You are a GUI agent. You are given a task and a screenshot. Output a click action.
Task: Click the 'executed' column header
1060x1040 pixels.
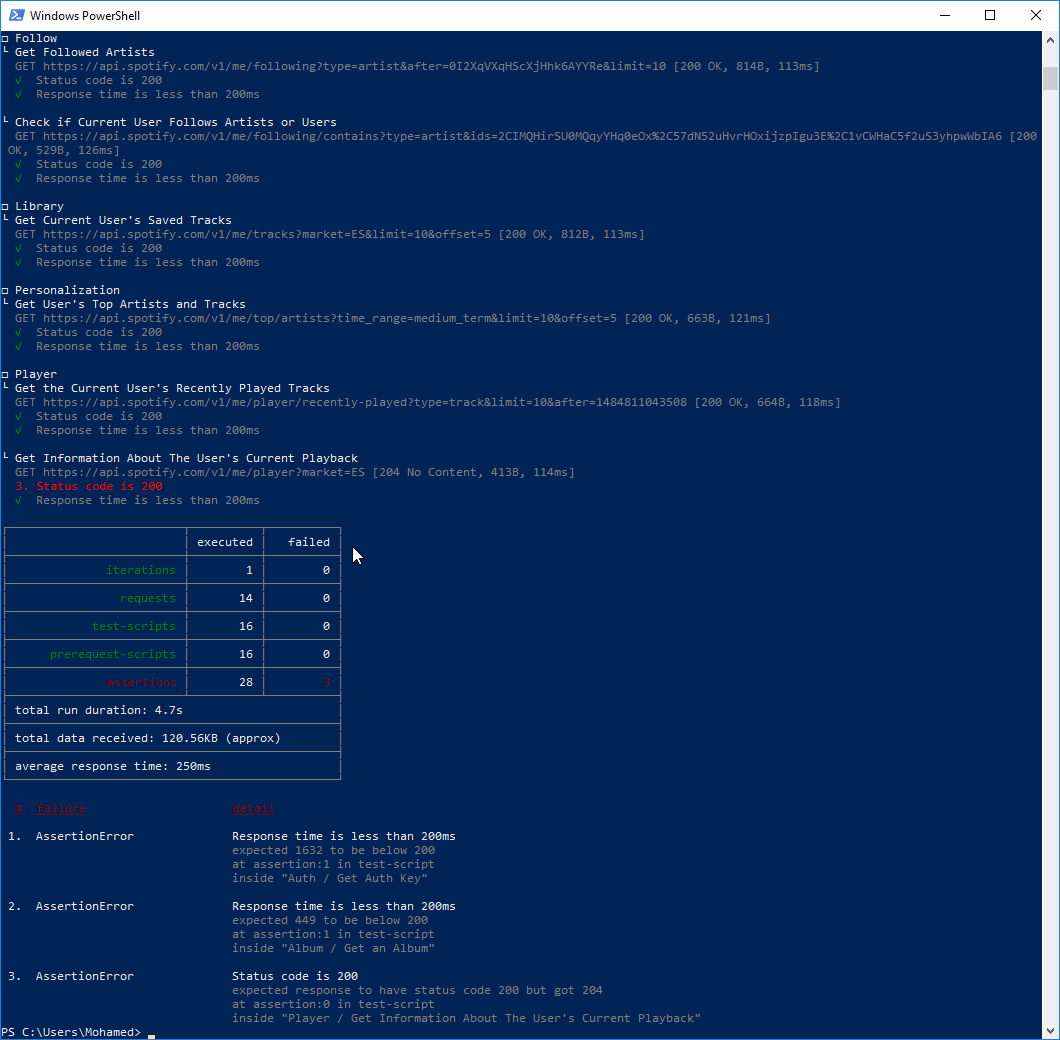click(224, 542)
